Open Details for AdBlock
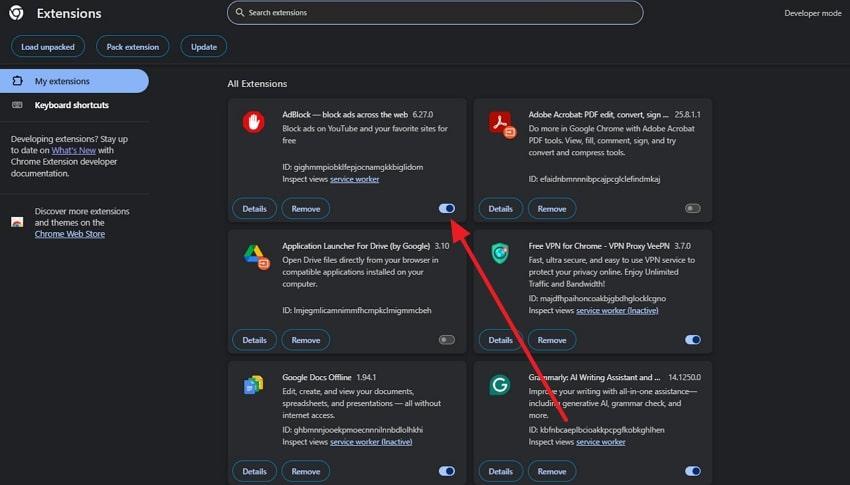The image size is (850, 485). coord(254,209)
